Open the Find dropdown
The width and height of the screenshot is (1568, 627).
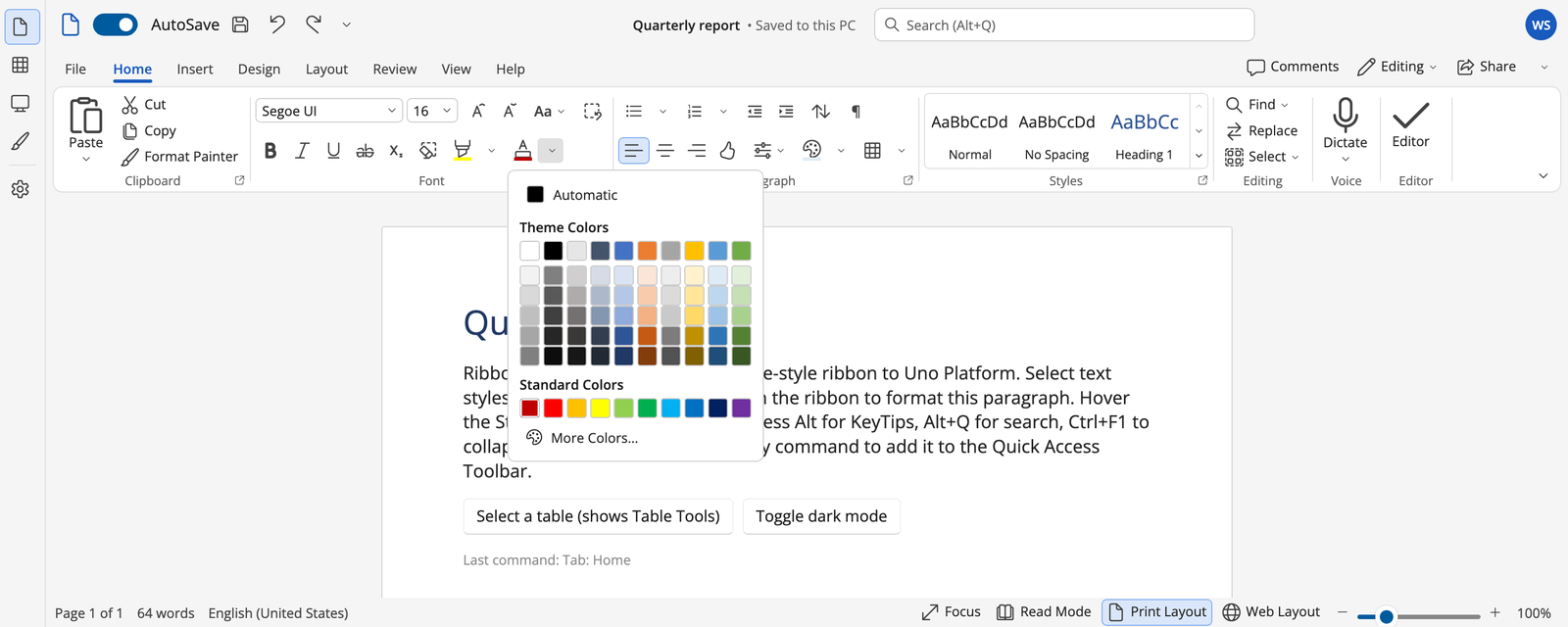click(1257, 105)
